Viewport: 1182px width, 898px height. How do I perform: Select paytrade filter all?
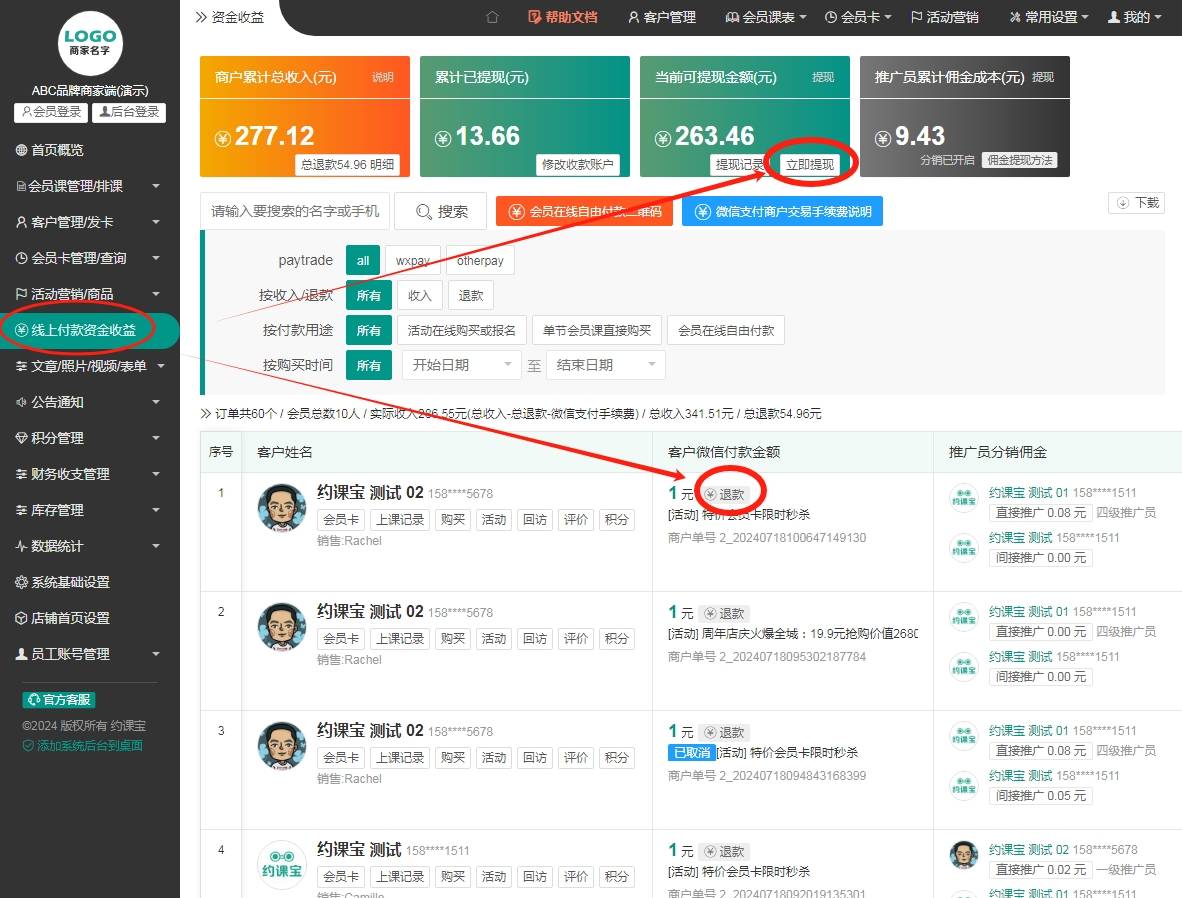(x=363, y=261)
